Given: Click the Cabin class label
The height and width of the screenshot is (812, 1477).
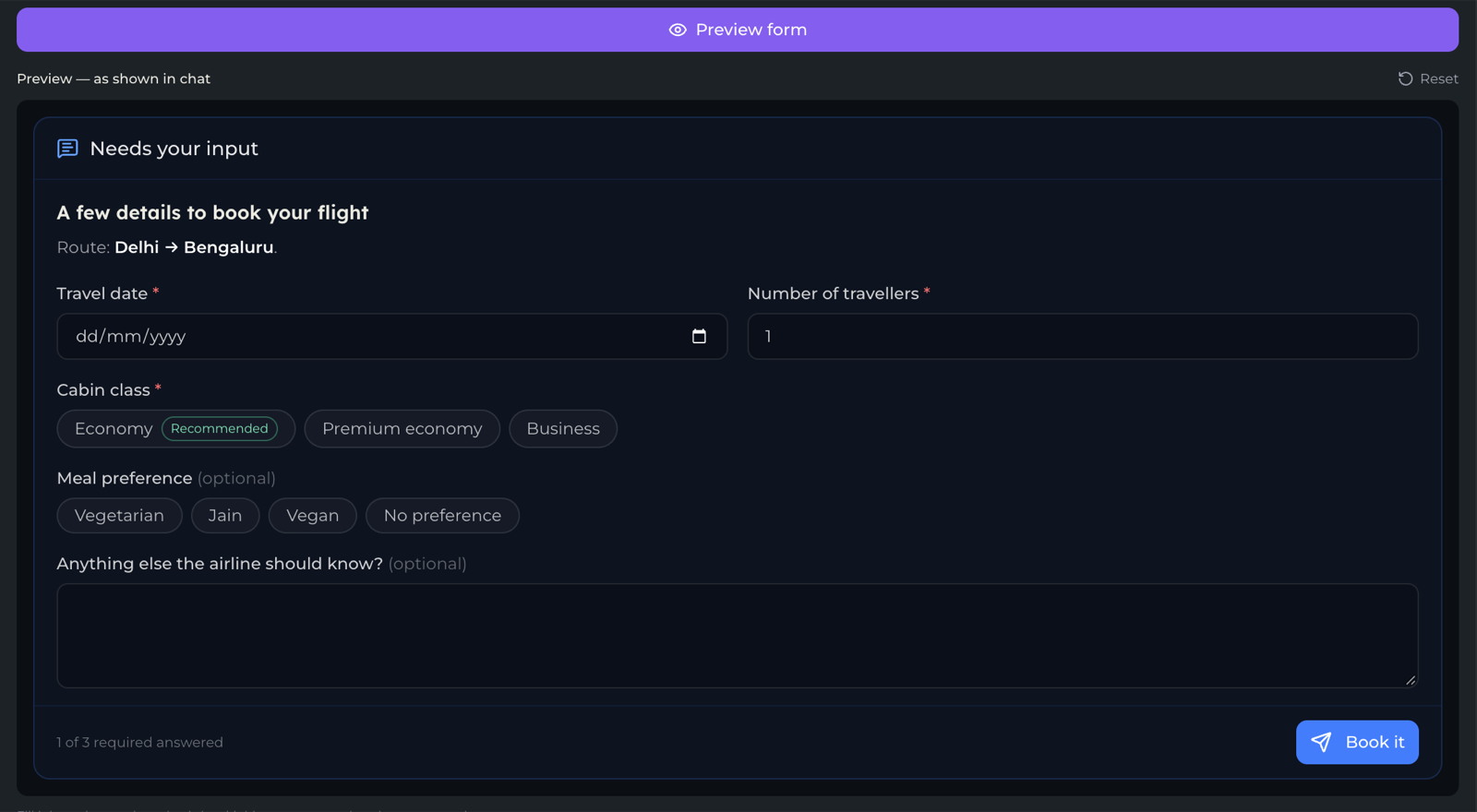Looking at the screenshot, I should pos(103,390).
